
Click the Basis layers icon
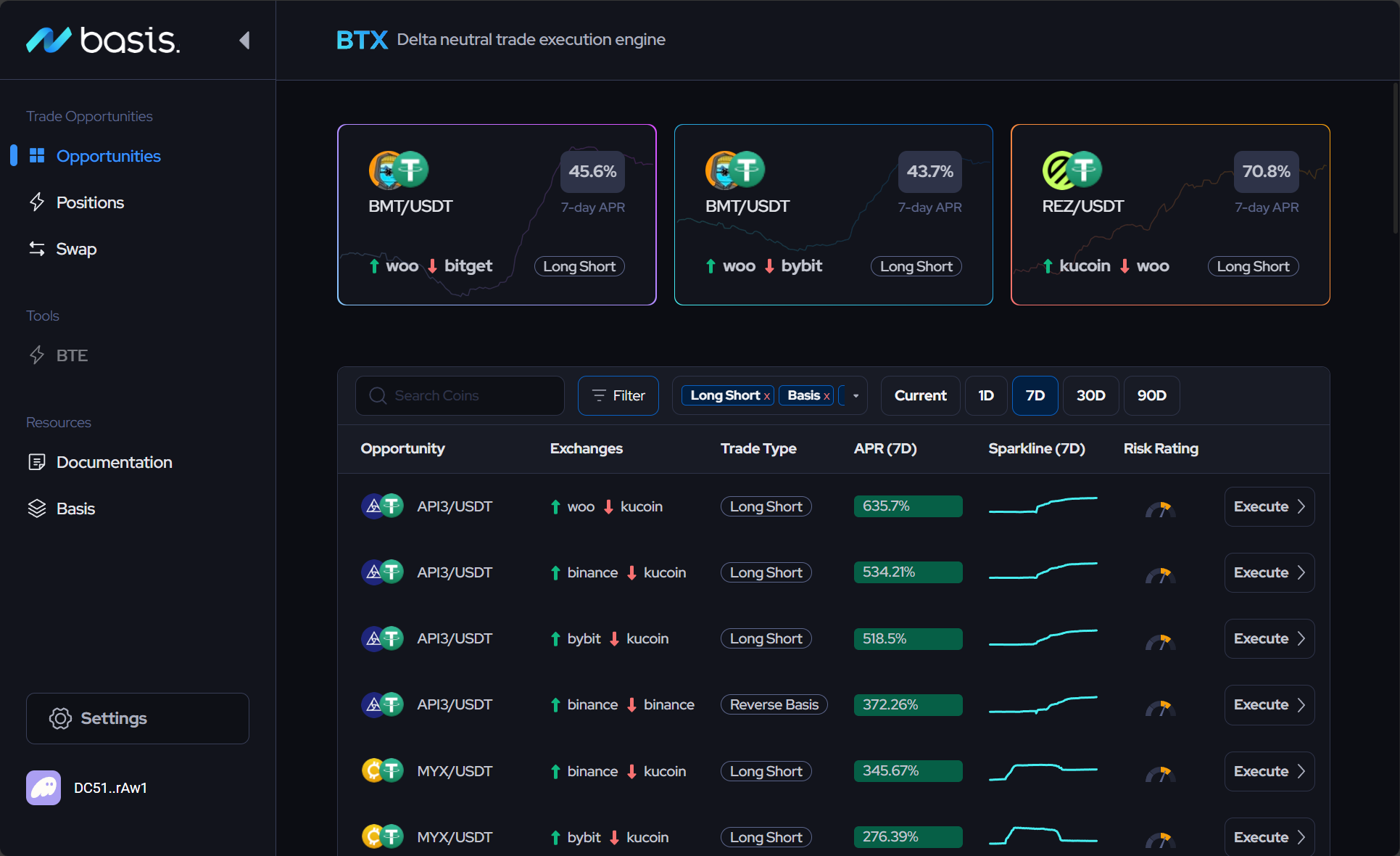click(x=37, y=509)
